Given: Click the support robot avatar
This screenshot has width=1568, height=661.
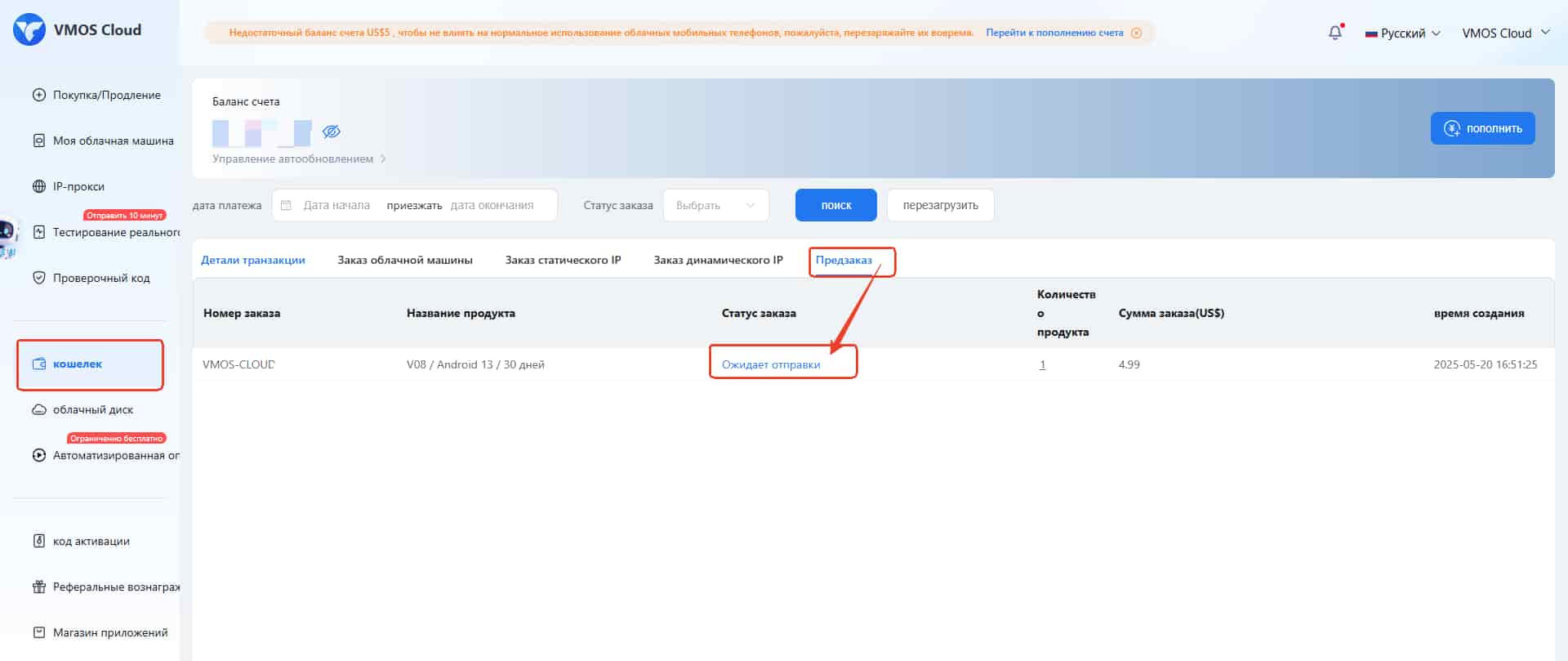Looking at the screenshot, I should pyautogui.click(x=8, y=237).
